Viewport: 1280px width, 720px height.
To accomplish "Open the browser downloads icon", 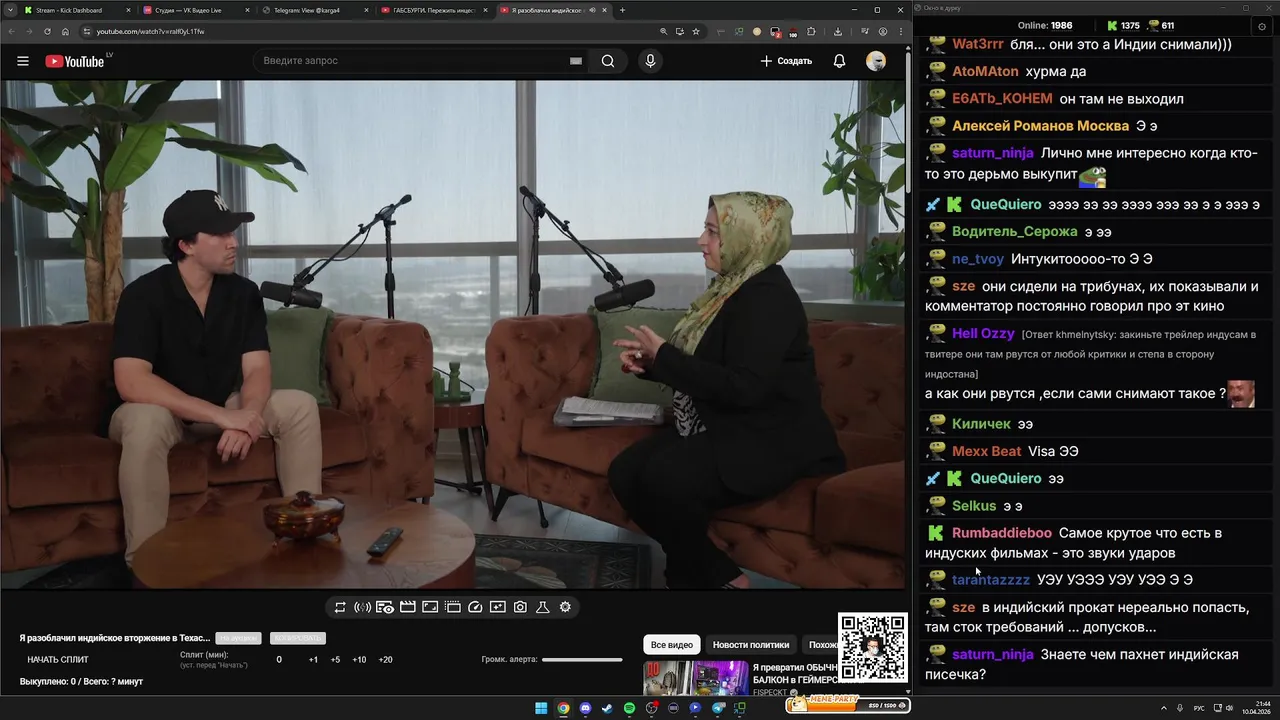I will point(838,31).
